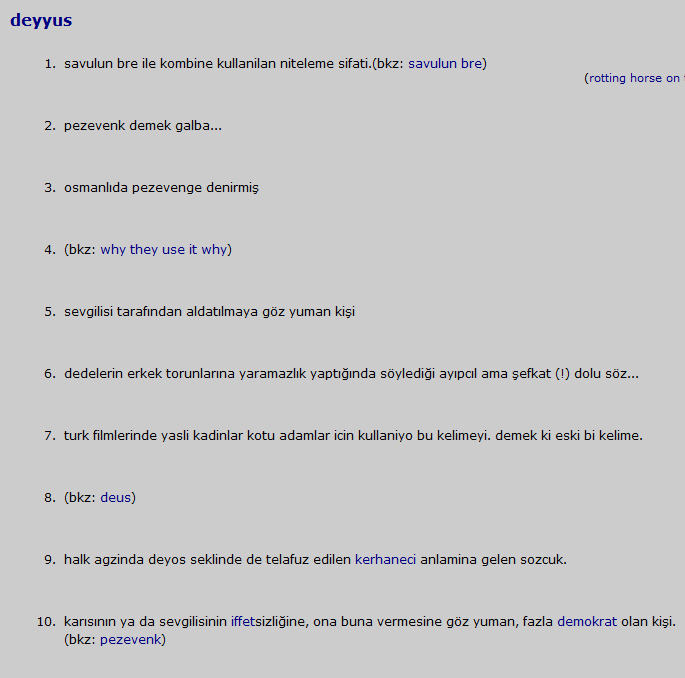Viewport: 685px width, 678px height.
Task: Follow the 'pezevenk' bkz link
Action: 130,639
